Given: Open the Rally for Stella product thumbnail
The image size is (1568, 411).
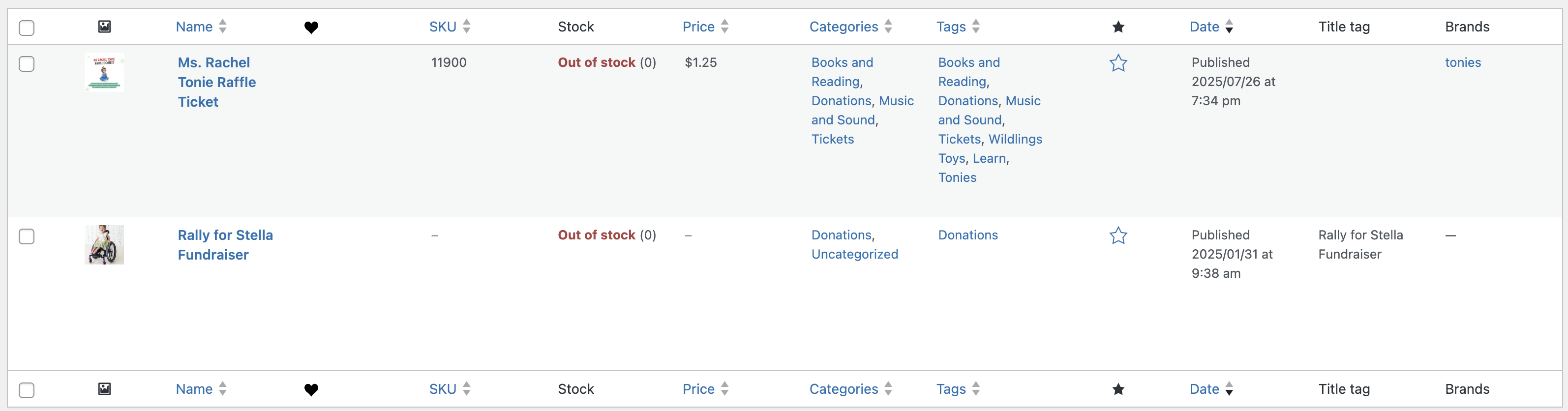Looking at the screenshot, I should click(105, 244).
